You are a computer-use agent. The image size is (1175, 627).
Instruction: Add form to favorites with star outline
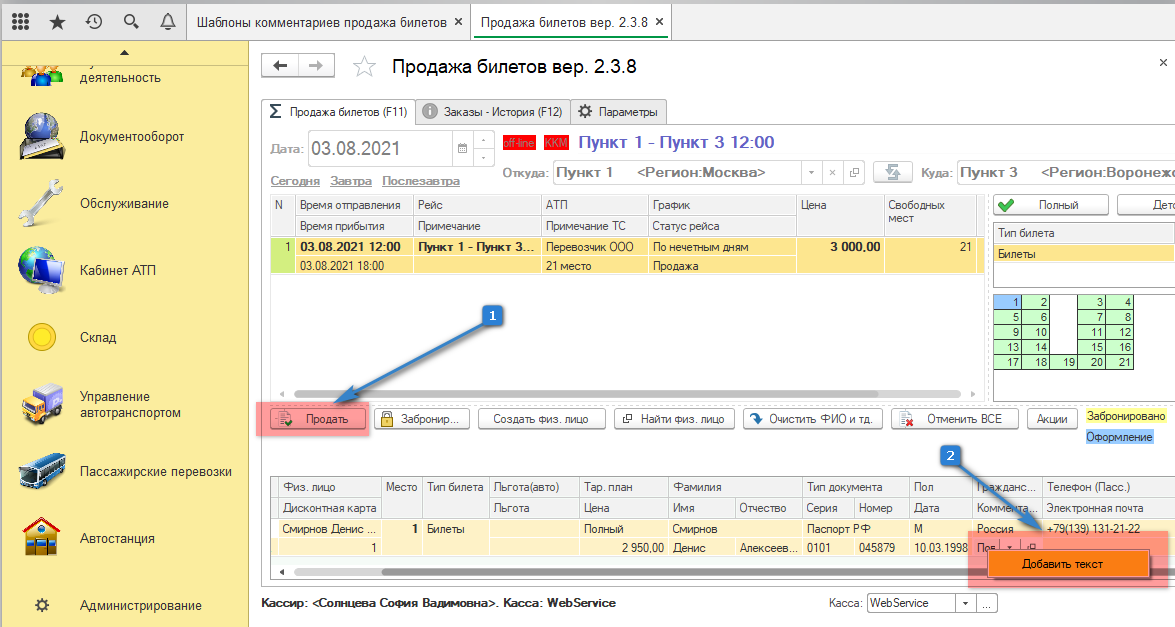[365, 67]
